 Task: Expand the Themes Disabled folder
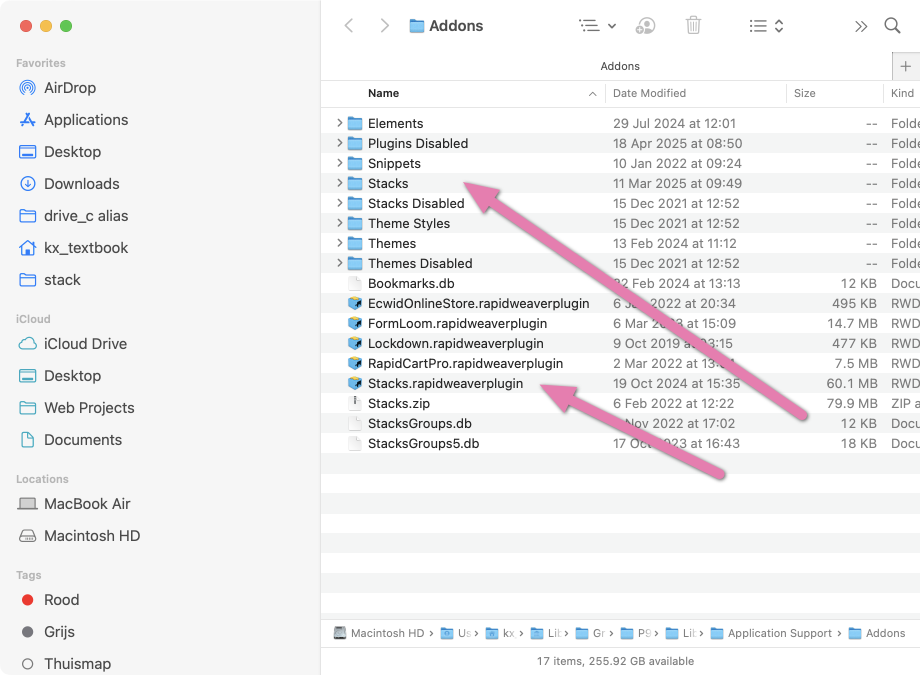tap(339, 262)
